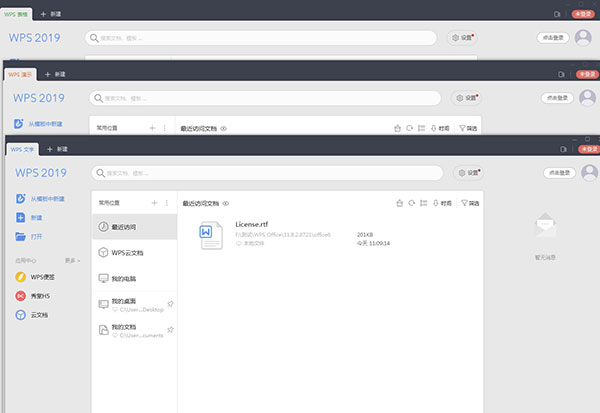Click 点击登录 in the WPS 文字 window
Screen dimensions: 600x413
[559, 173]
